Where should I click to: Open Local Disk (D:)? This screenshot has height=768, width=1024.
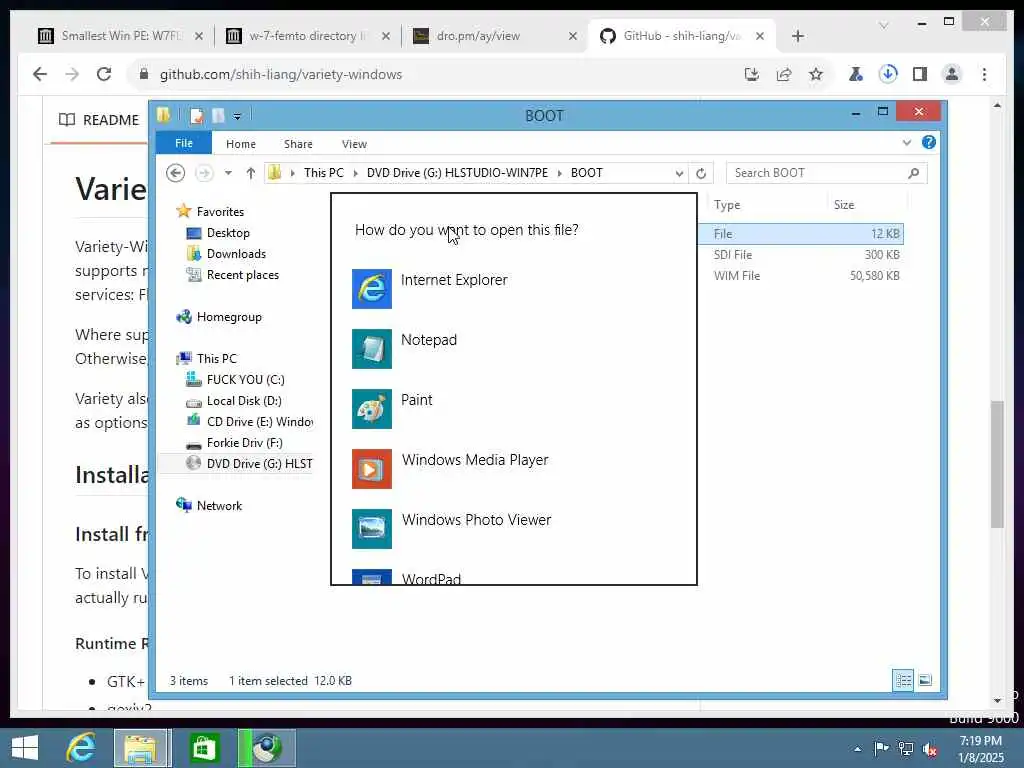pos(244,401)
